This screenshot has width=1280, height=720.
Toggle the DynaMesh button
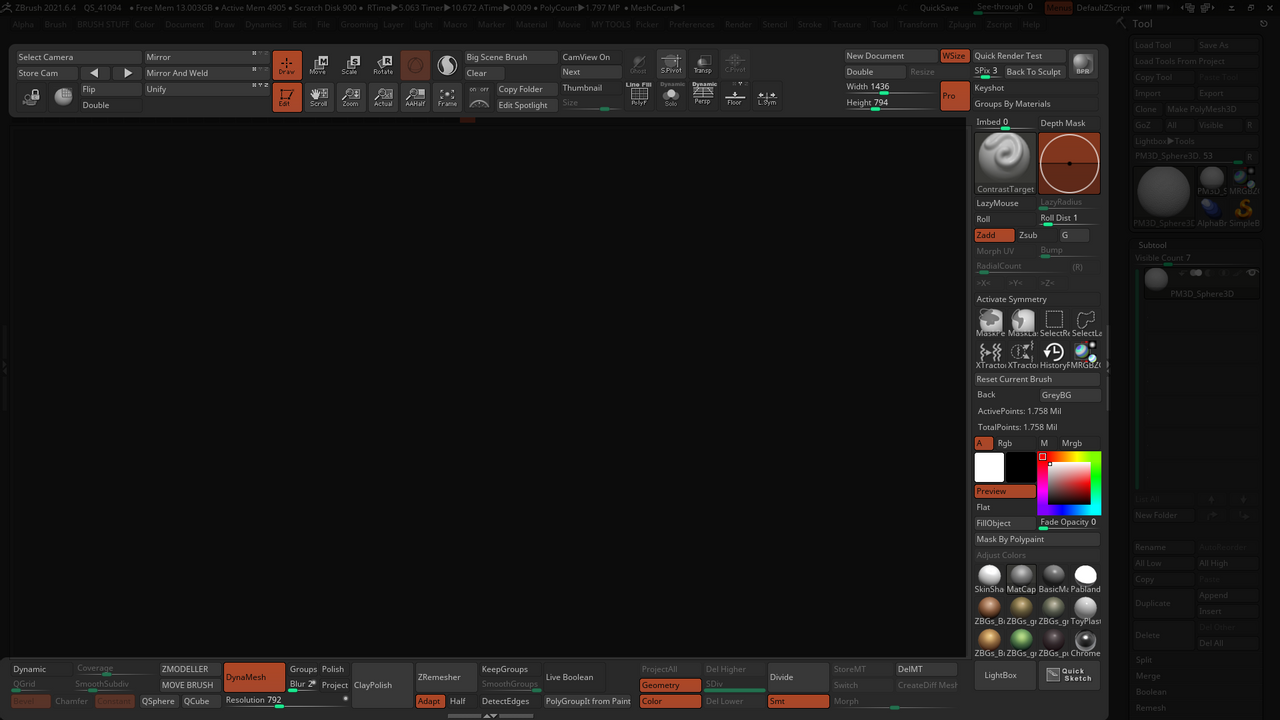254,677
